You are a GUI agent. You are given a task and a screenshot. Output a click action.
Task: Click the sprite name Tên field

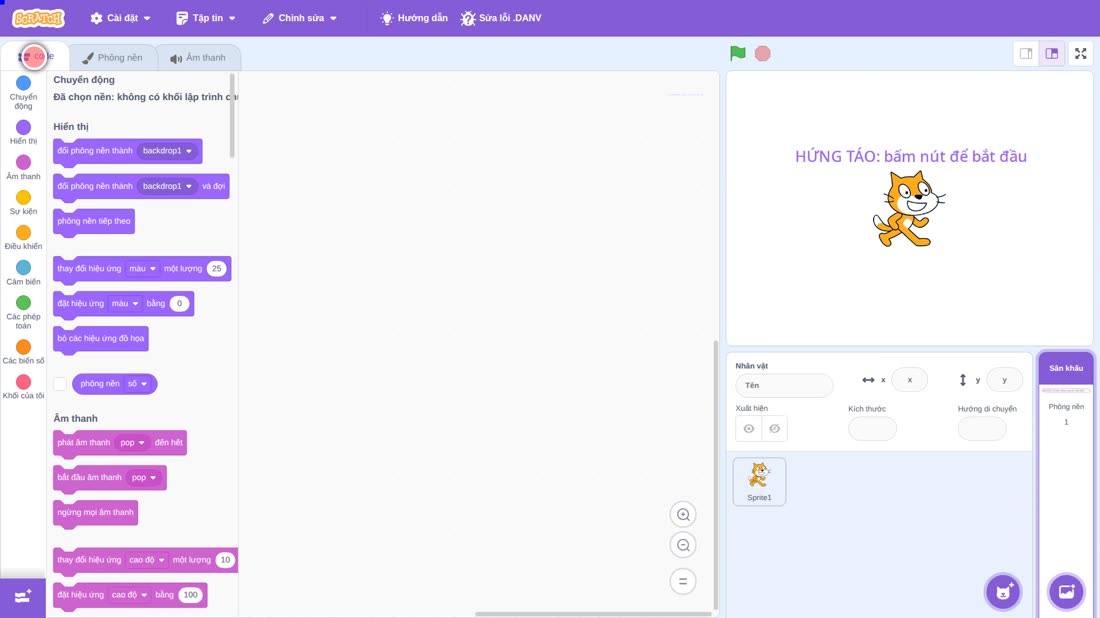pos(784,385)
